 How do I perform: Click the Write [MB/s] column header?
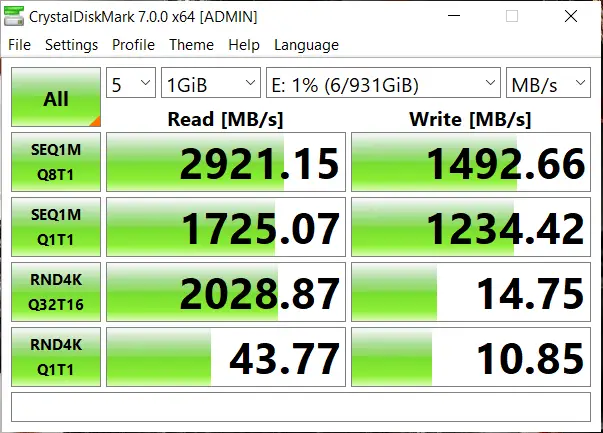click(x=470, y=119)
